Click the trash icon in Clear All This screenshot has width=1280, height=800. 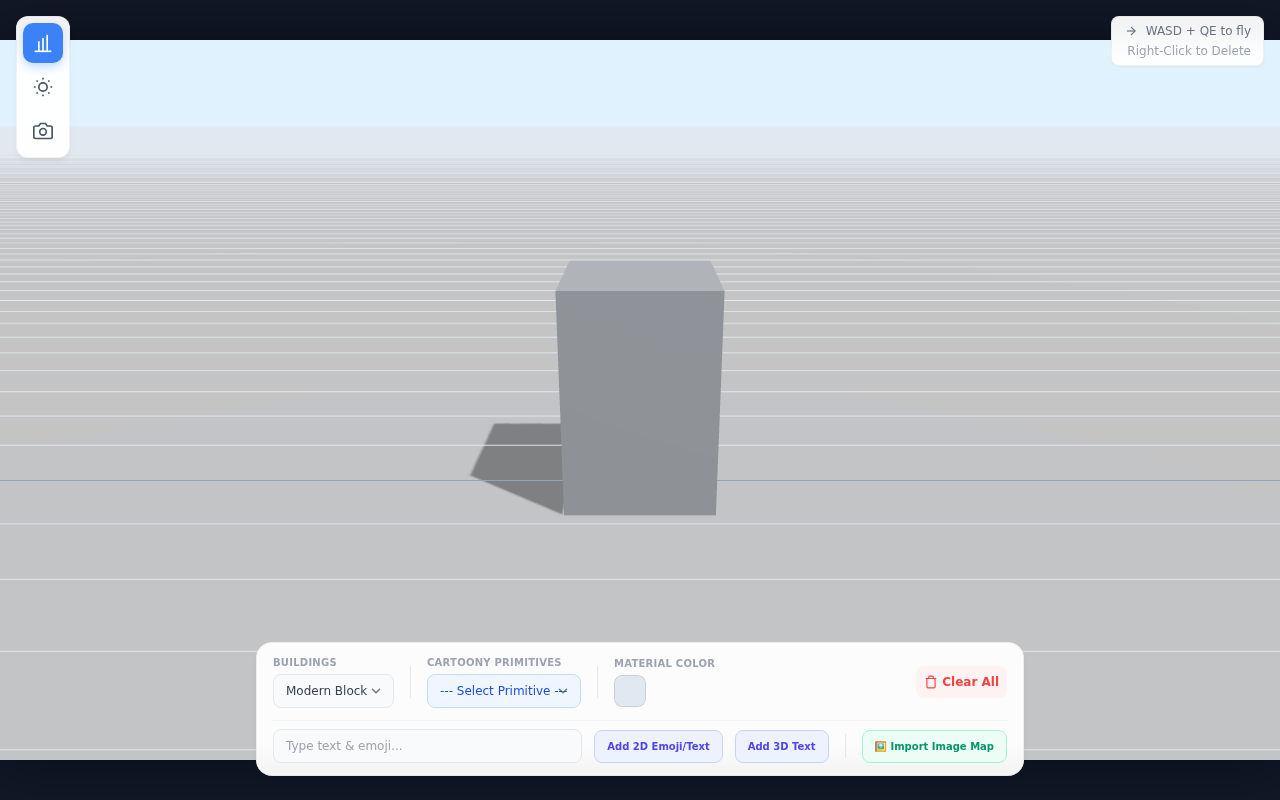point(931,682)
